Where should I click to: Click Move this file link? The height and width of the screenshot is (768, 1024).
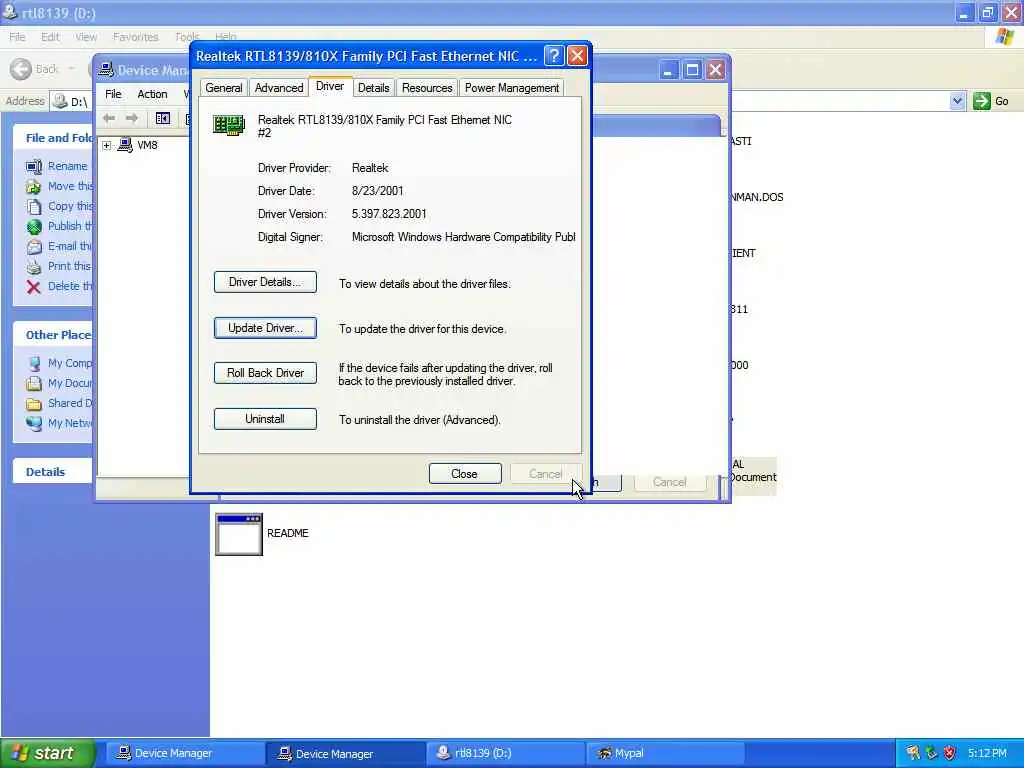pos(71,186)
